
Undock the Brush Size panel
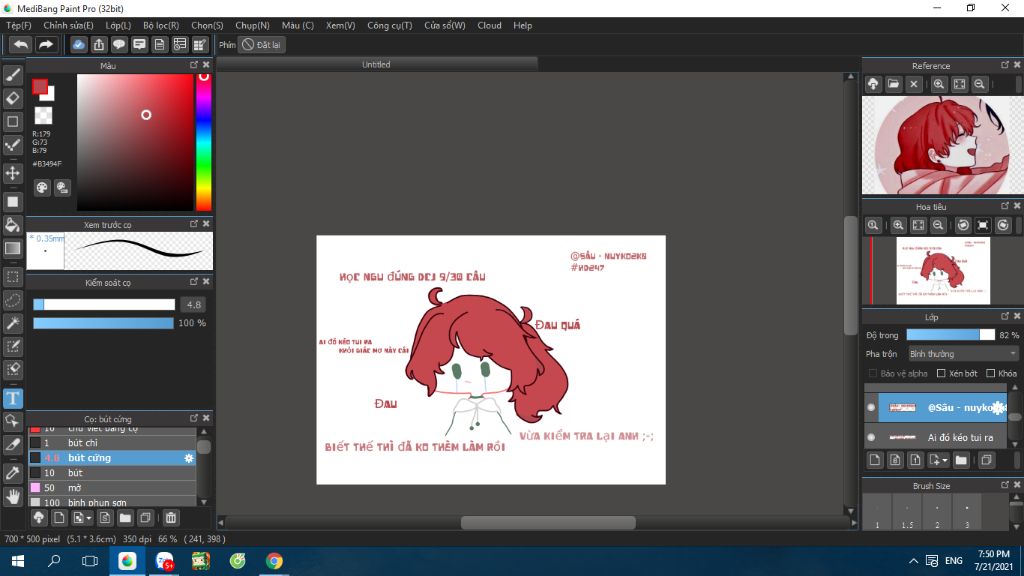pos(1004,485)
